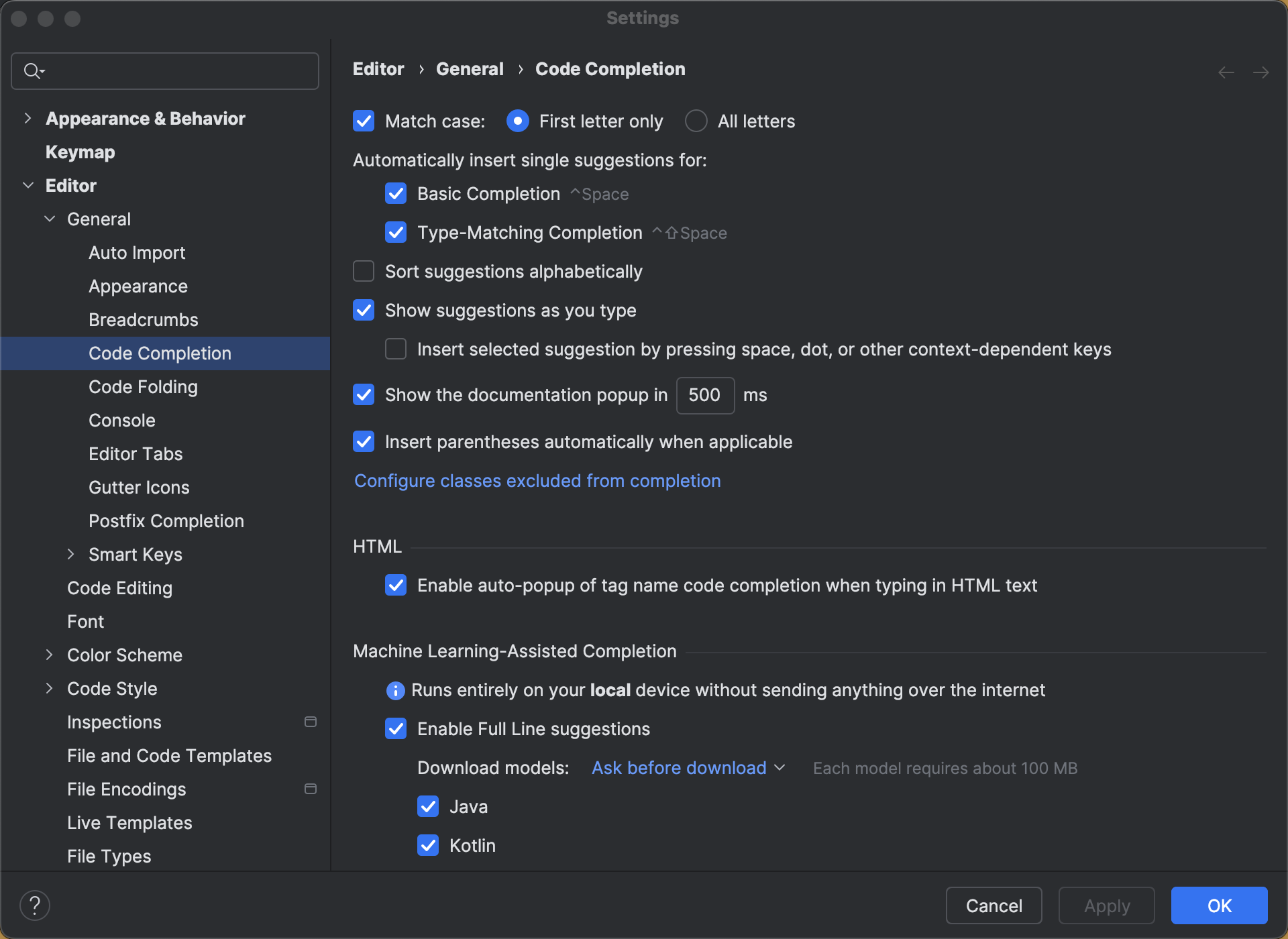Click the modified-settings icon beside Inspections
The height and width of the screenshot is (939, 1288).
(311, 721)
